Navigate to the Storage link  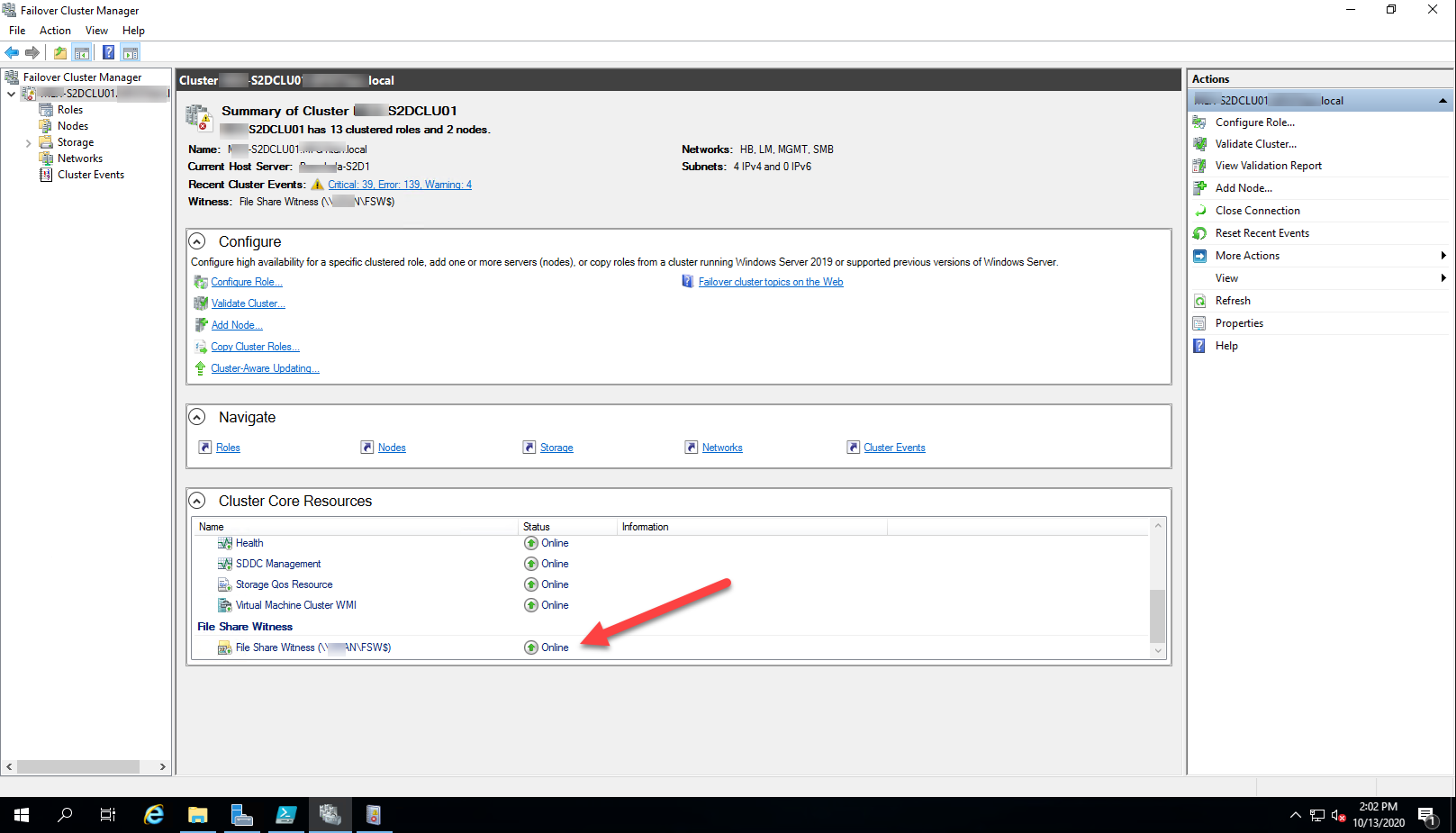[556, 448]
